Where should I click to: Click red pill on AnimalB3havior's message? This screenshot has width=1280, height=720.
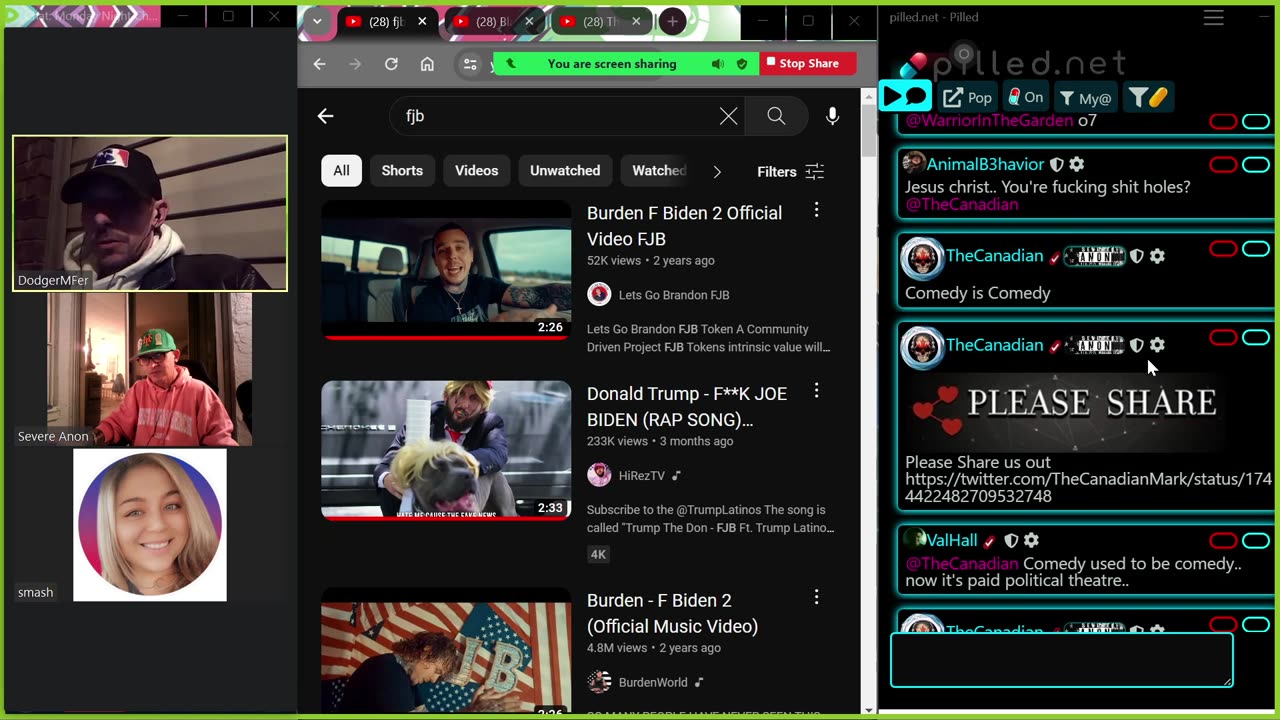point(1223,165)
